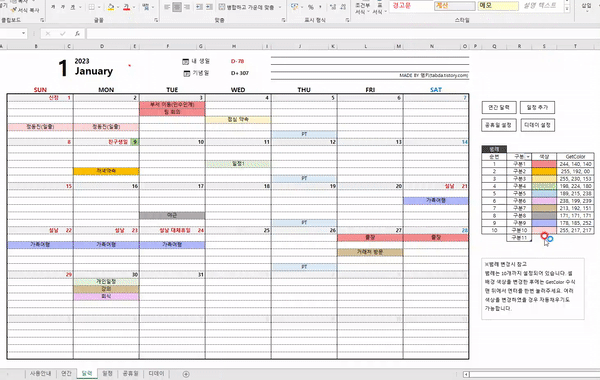600x380 pixels.
Task: Click the 거래처 방문 event on Friday 27
Action: [370, 252]
